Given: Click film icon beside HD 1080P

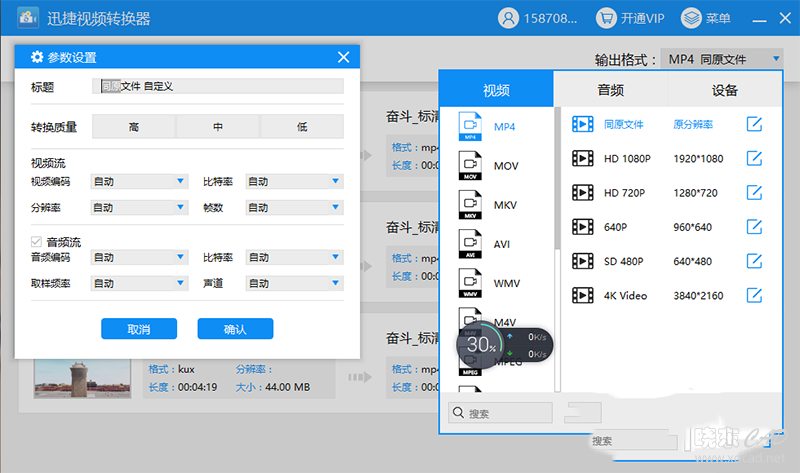Looking at the screenshot, I should click(583, 158).
